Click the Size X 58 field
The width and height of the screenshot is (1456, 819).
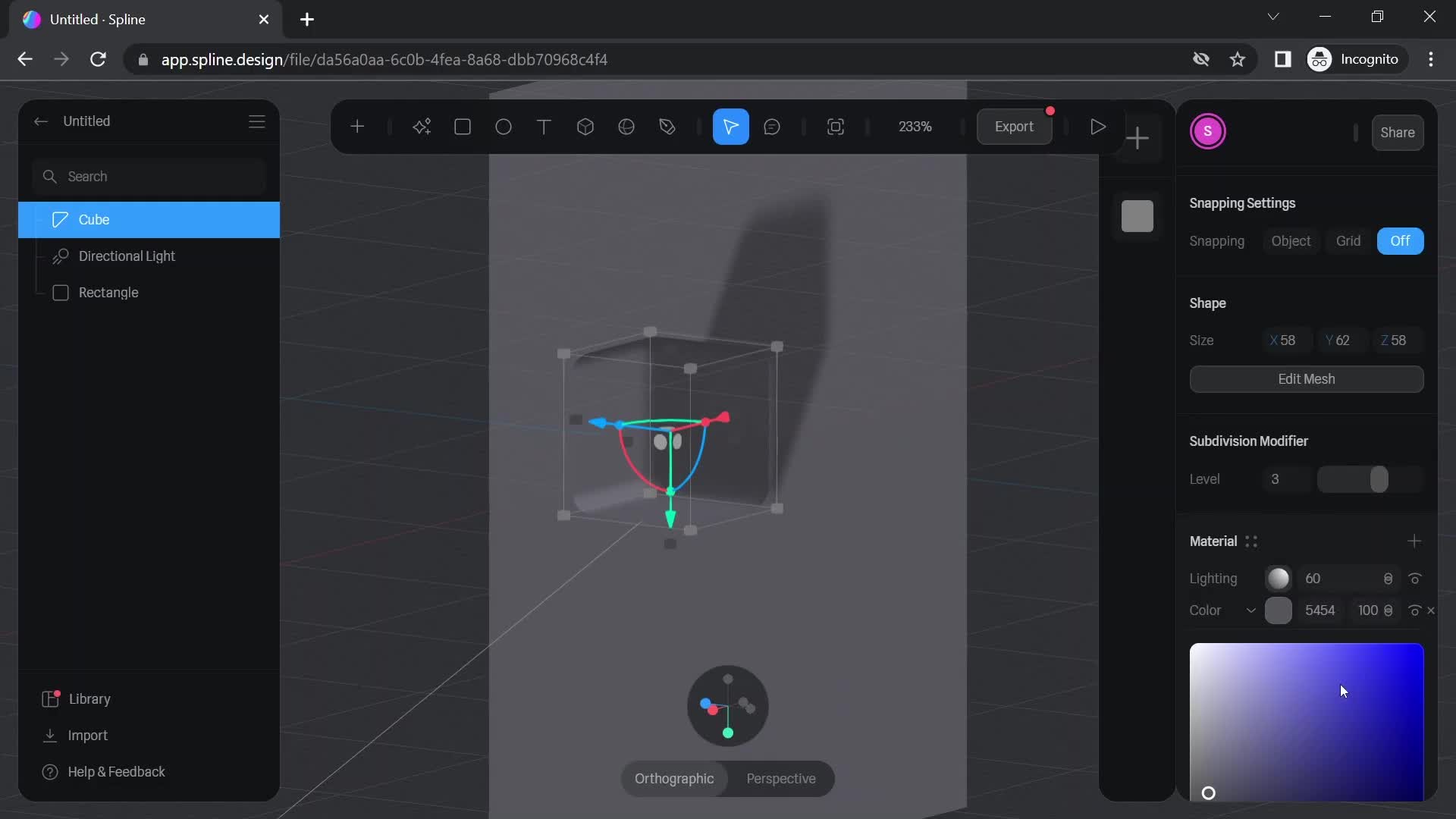(1287, 340)
